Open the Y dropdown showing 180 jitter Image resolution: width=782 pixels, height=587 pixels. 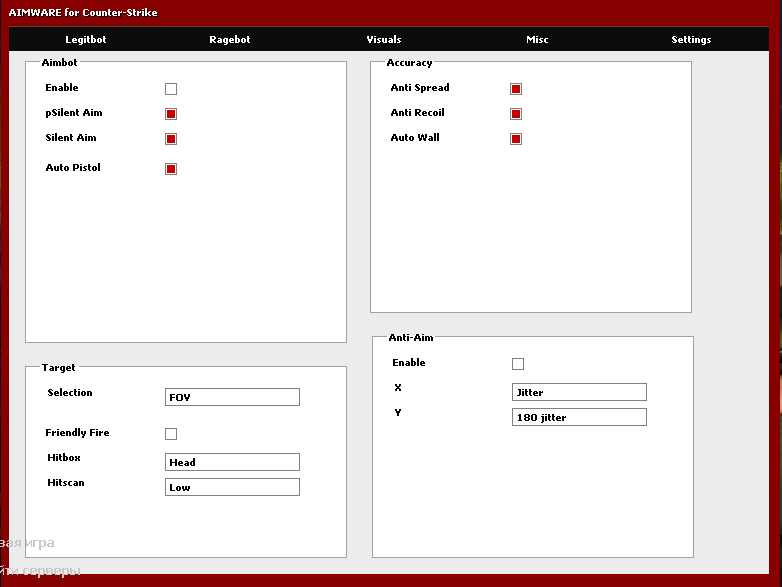pyautogui.click(x=579, y=417)
